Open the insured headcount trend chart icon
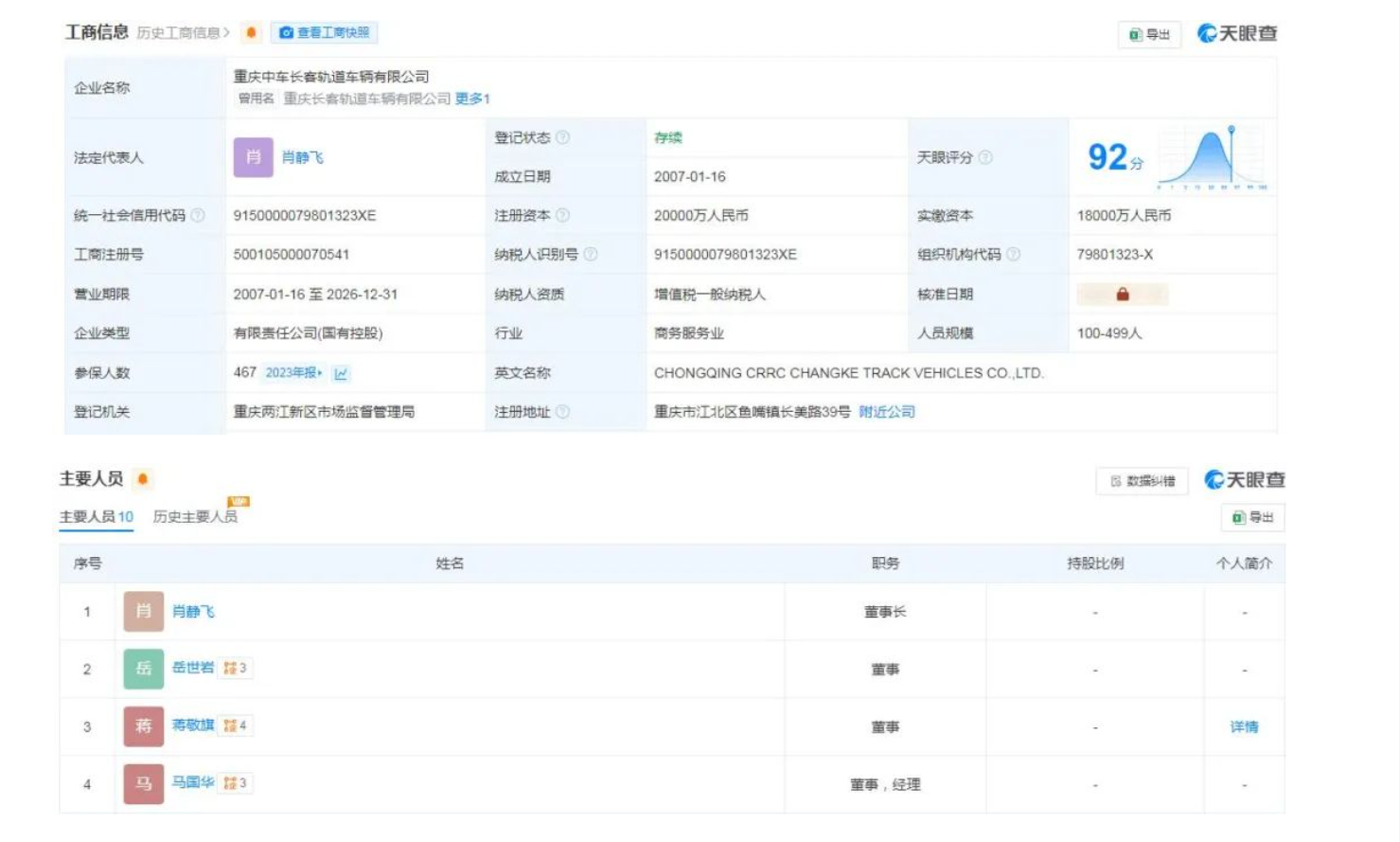The height and width of the screenshot is (842, 1400). tap(341, 373)
